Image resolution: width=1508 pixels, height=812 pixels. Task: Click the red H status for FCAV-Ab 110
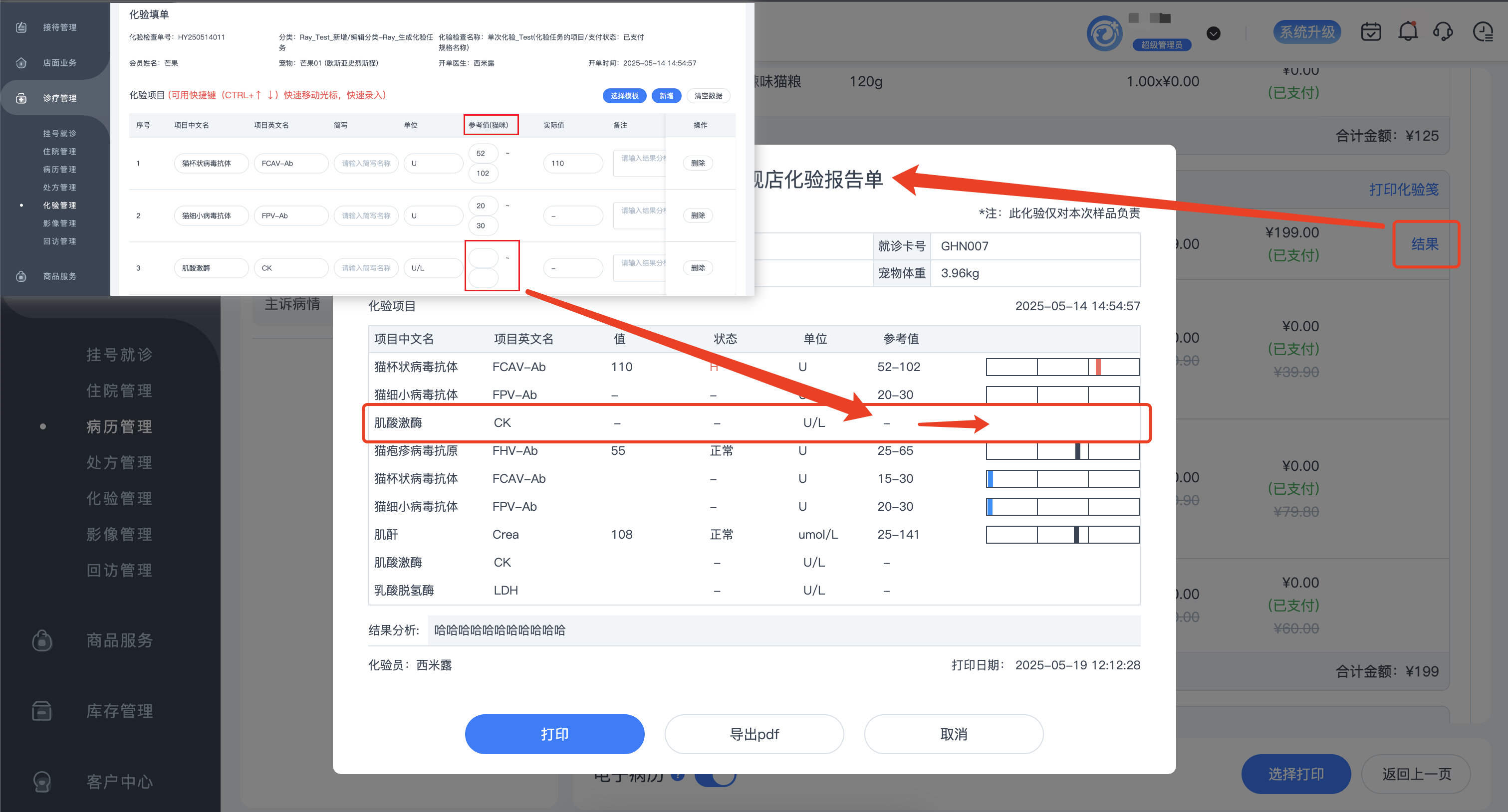(714, 367)
